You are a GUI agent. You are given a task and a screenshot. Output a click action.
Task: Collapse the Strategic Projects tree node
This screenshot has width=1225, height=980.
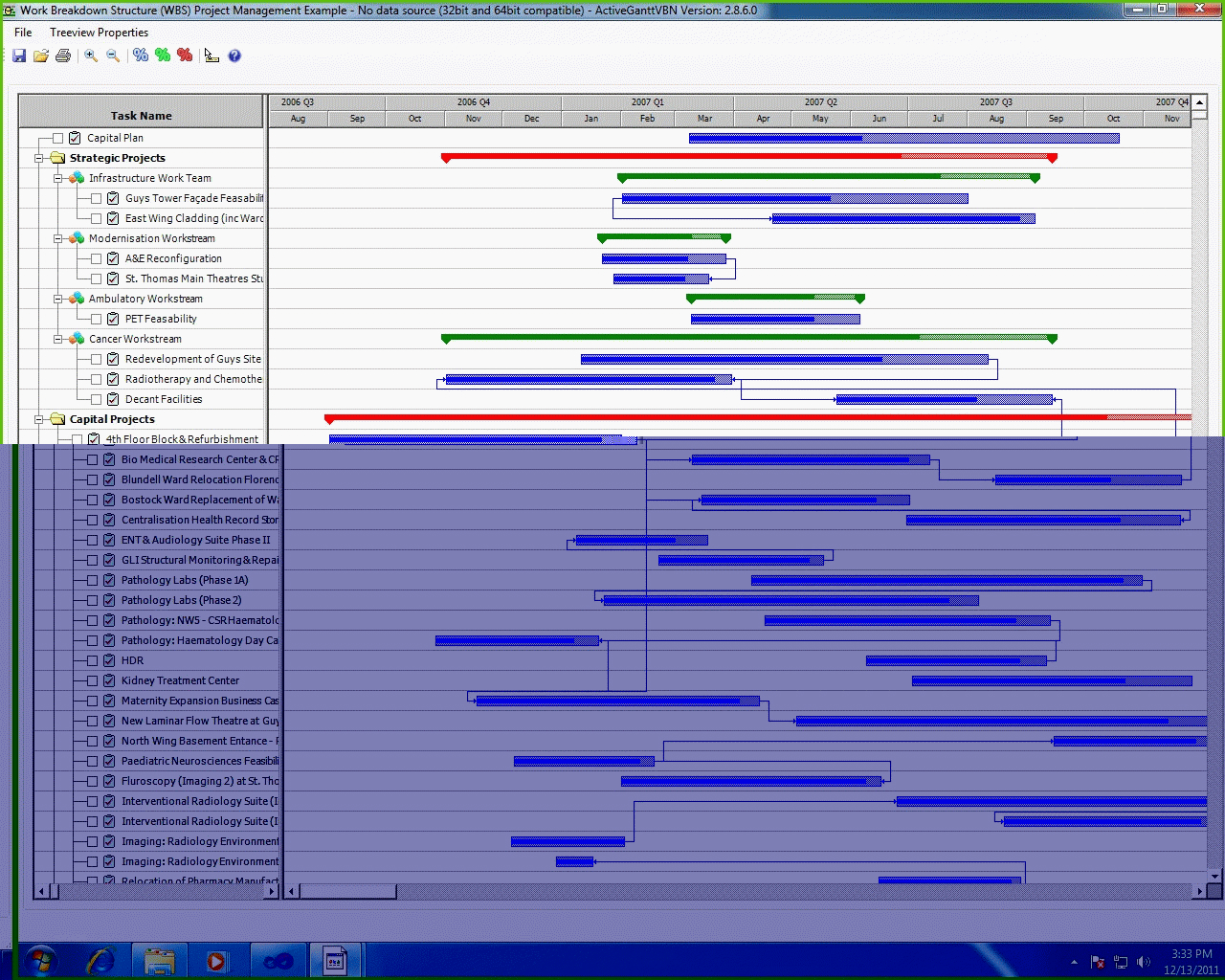pos(39,158)
